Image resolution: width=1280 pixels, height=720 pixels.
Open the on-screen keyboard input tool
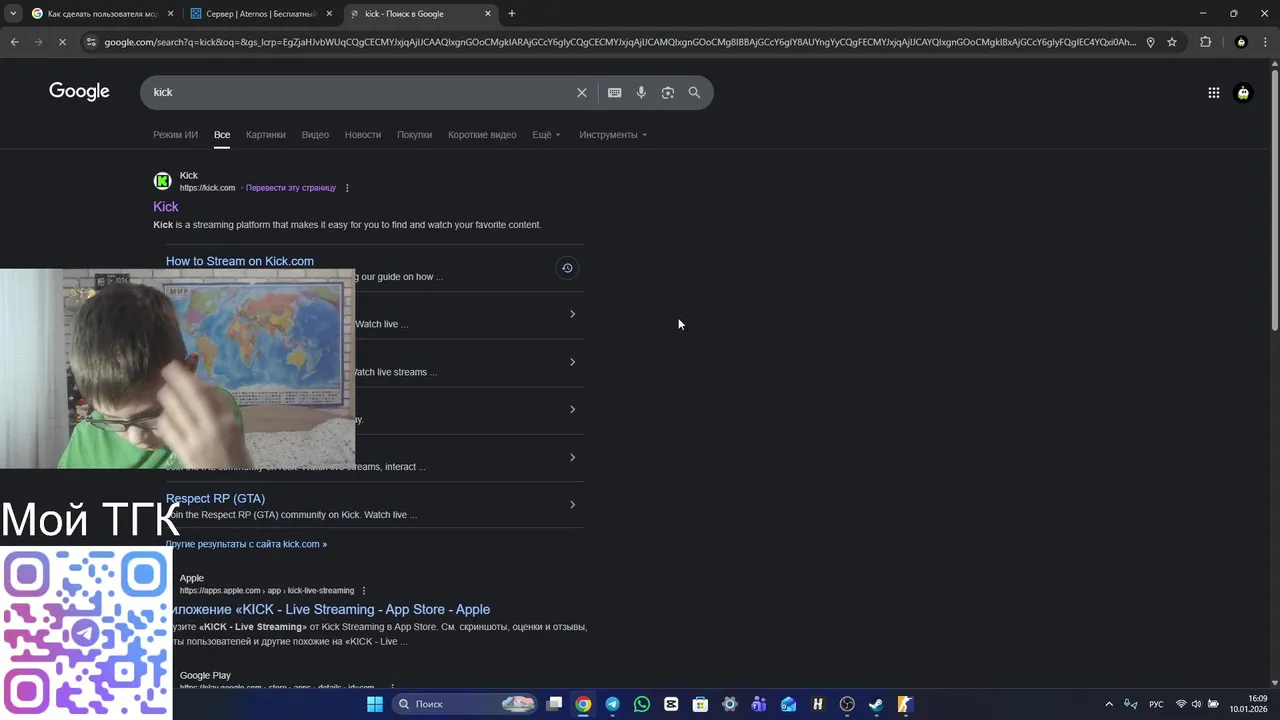(614, 92)
